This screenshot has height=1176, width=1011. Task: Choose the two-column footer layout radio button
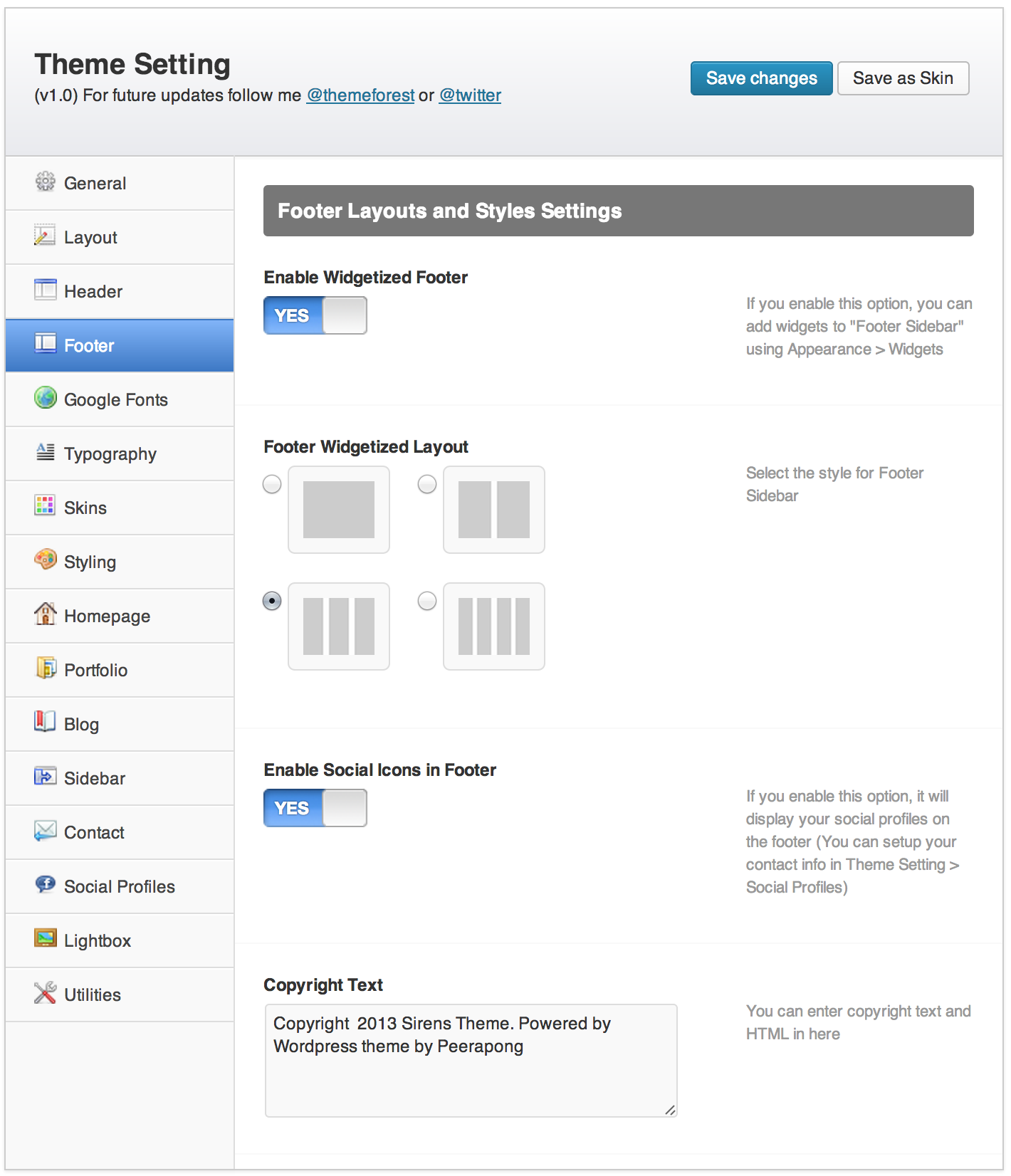pos(427,485)
